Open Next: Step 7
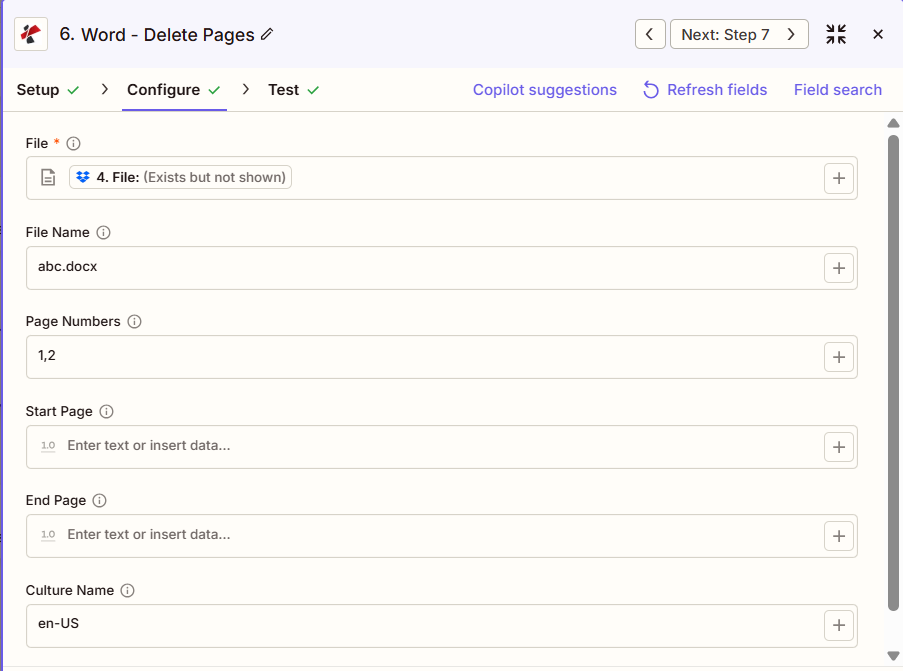Viewport: 903px width, 671px height. pos(739,35)
